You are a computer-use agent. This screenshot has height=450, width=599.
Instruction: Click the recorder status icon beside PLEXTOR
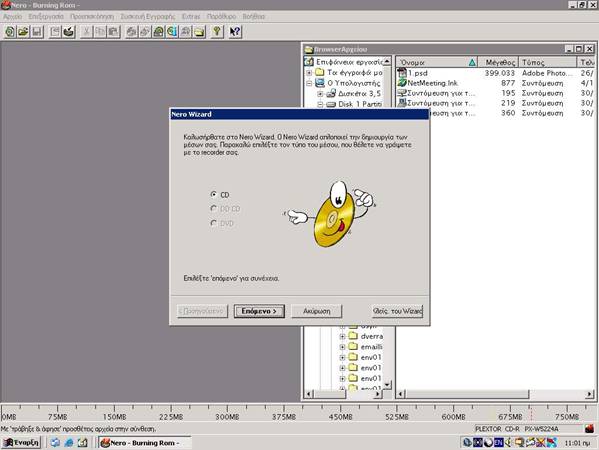click(x=589, y=429)
